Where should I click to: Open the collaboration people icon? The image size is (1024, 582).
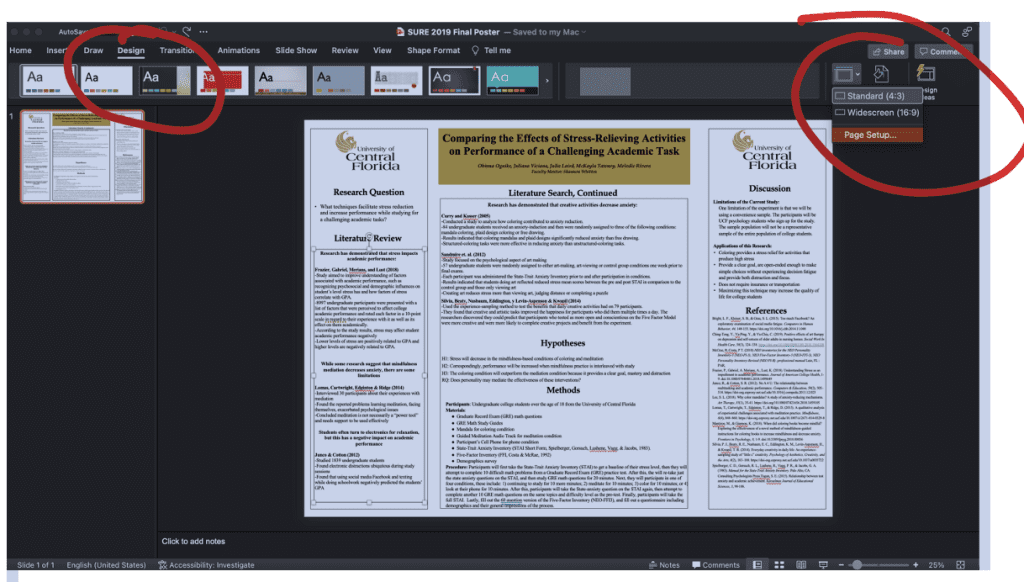coord(967,31)
